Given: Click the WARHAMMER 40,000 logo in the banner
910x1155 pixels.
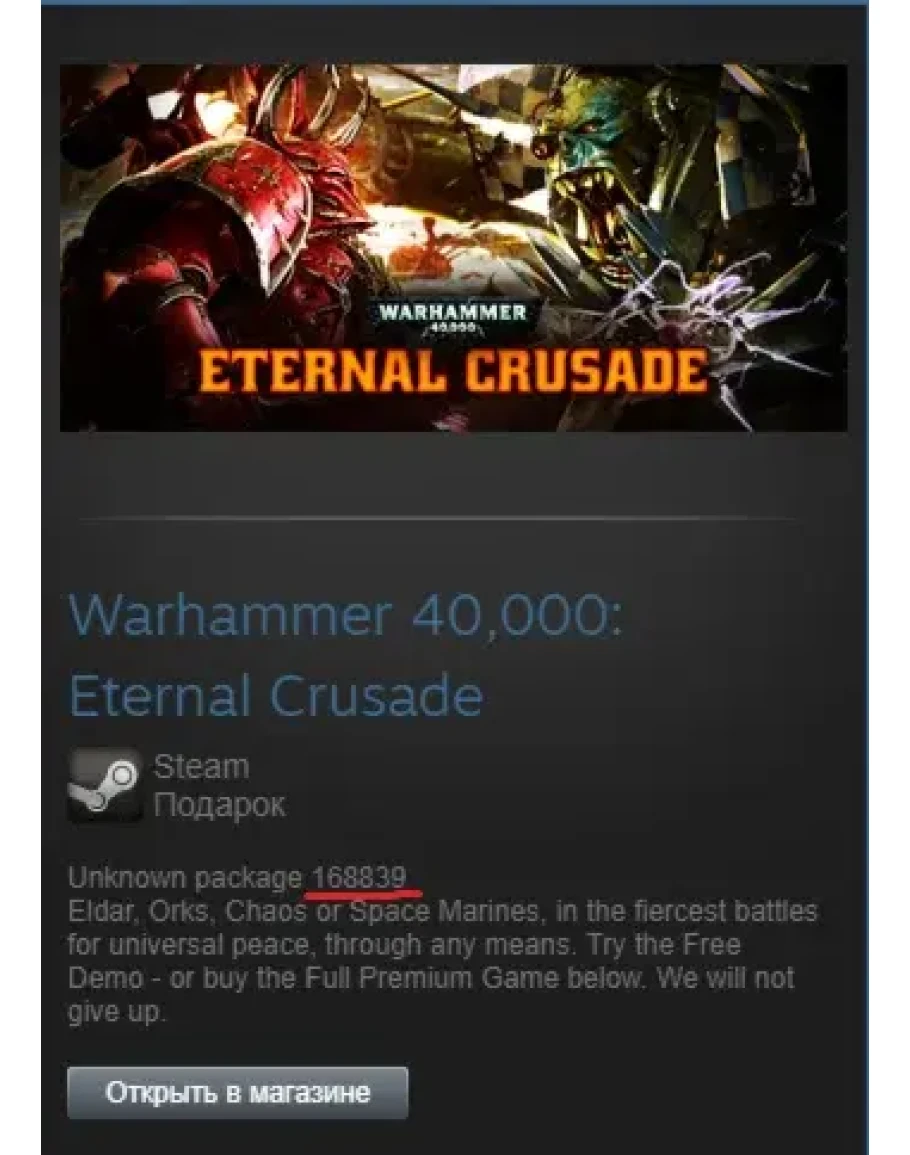Looking at the screenshot, I should pos(452,317).
